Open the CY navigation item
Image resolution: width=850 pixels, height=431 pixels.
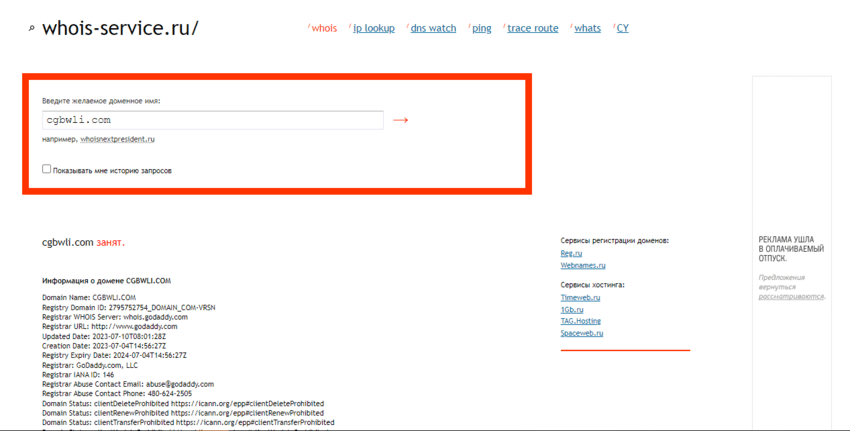click(623, 29)
